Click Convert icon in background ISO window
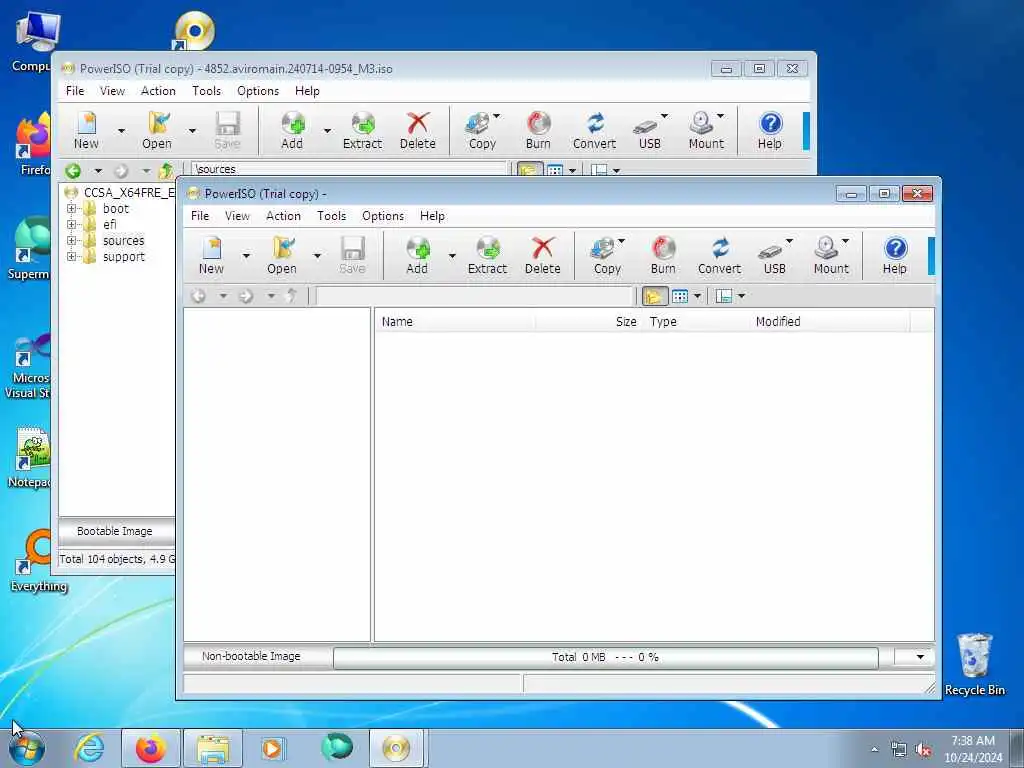The height and width of the screenshot is (768, 1024). [594, 131]
